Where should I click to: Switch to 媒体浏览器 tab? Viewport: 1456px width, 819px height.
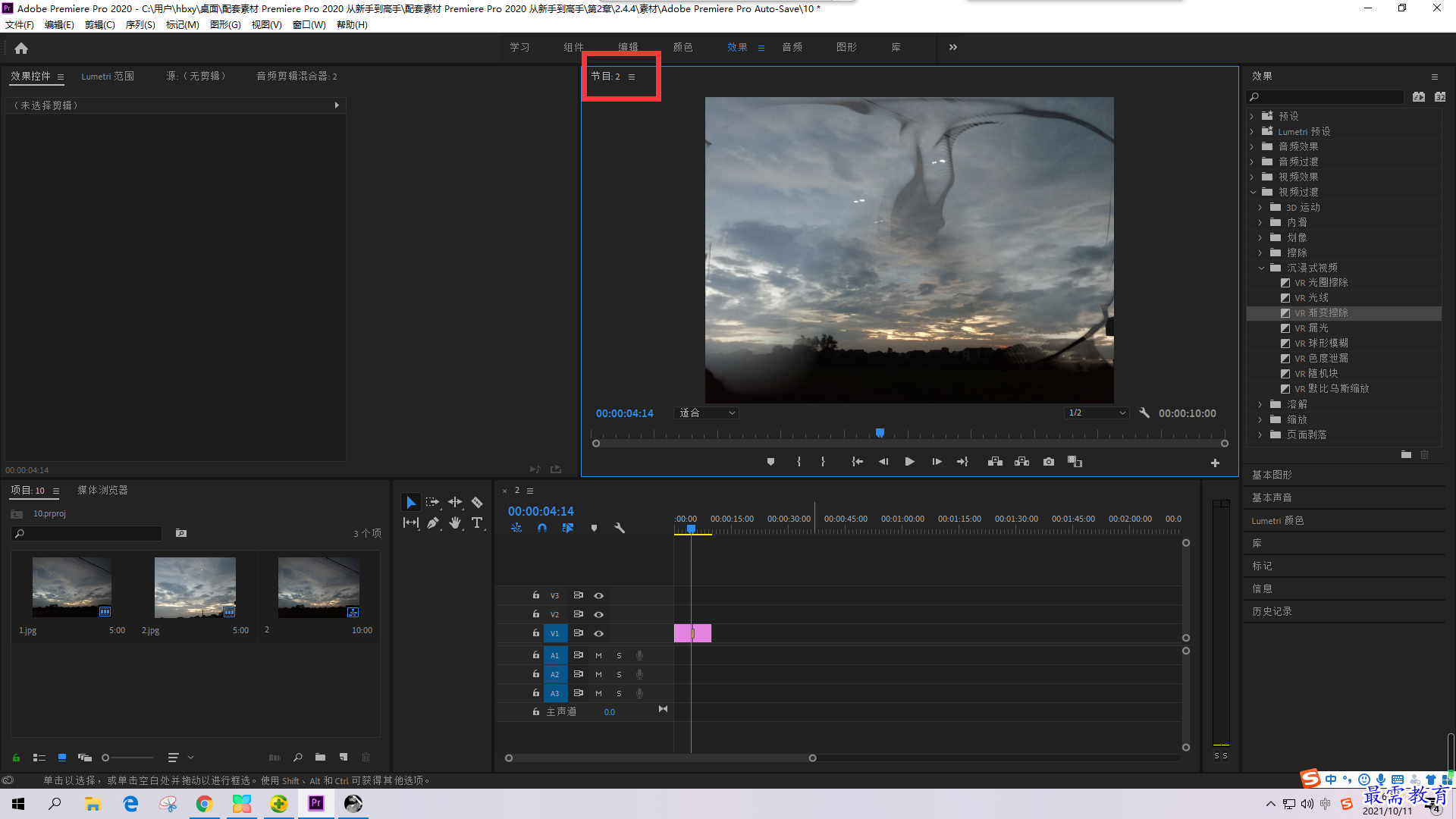tap(102, 490)
